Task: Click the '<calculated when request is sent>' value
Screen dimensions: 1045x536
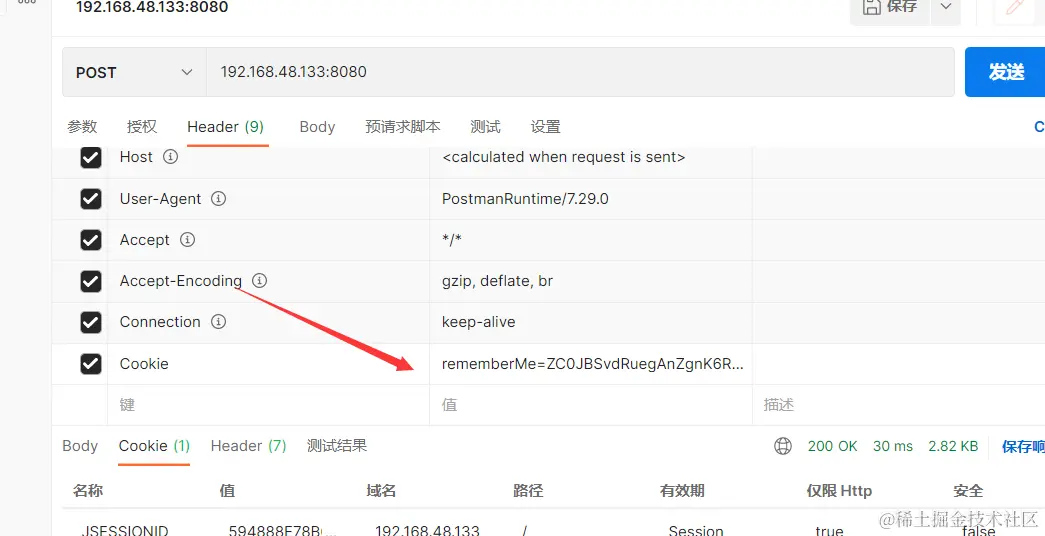Action: (x=563, y=157)
